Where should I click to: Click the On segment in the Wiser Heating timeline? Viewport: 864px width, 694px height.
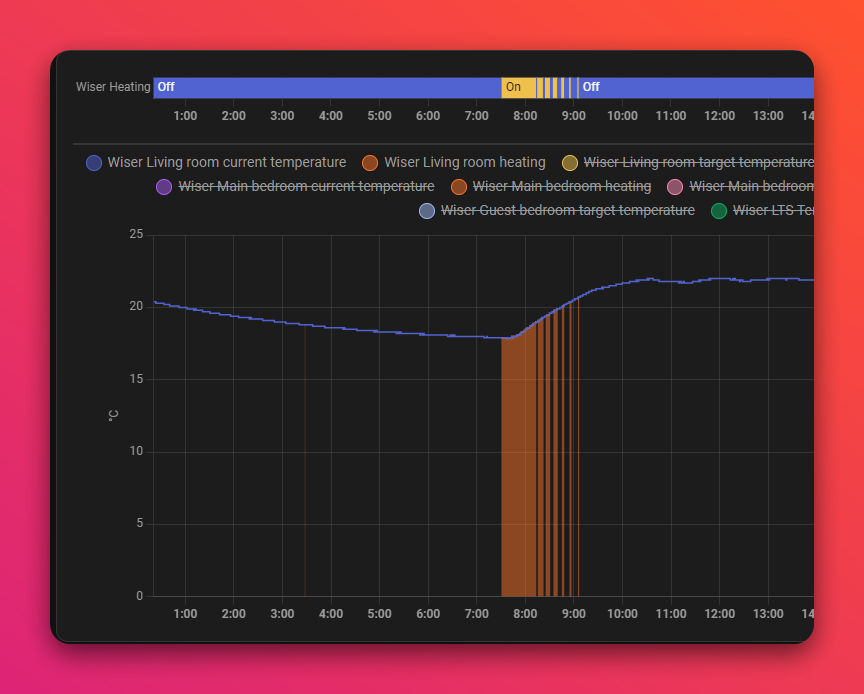coord(514,87)
